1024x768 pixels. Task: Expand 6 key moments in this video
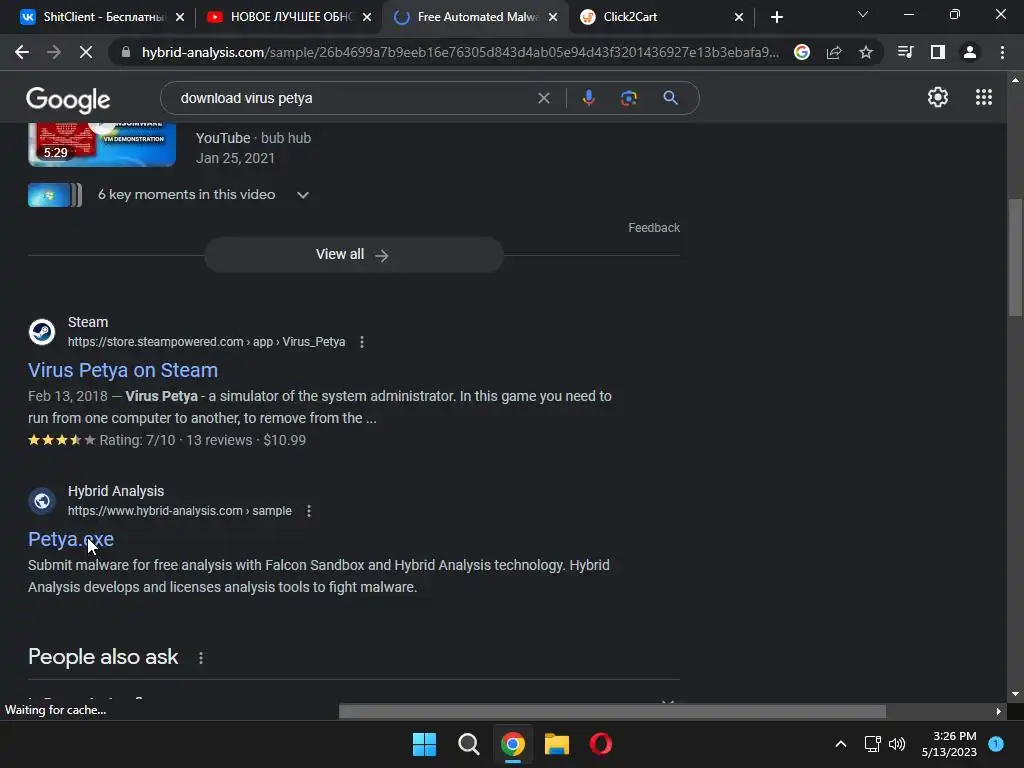point(302,195)
